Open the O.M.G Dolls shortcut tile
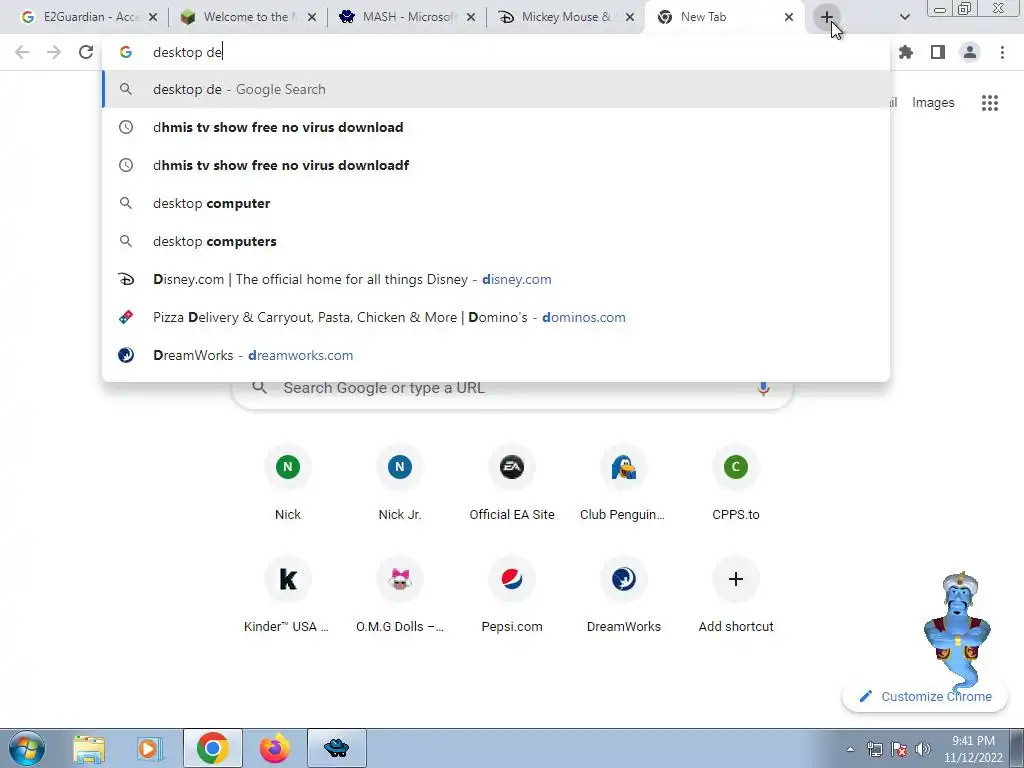The height and width of the screenshot is (768, 1024). pos(400,596)
